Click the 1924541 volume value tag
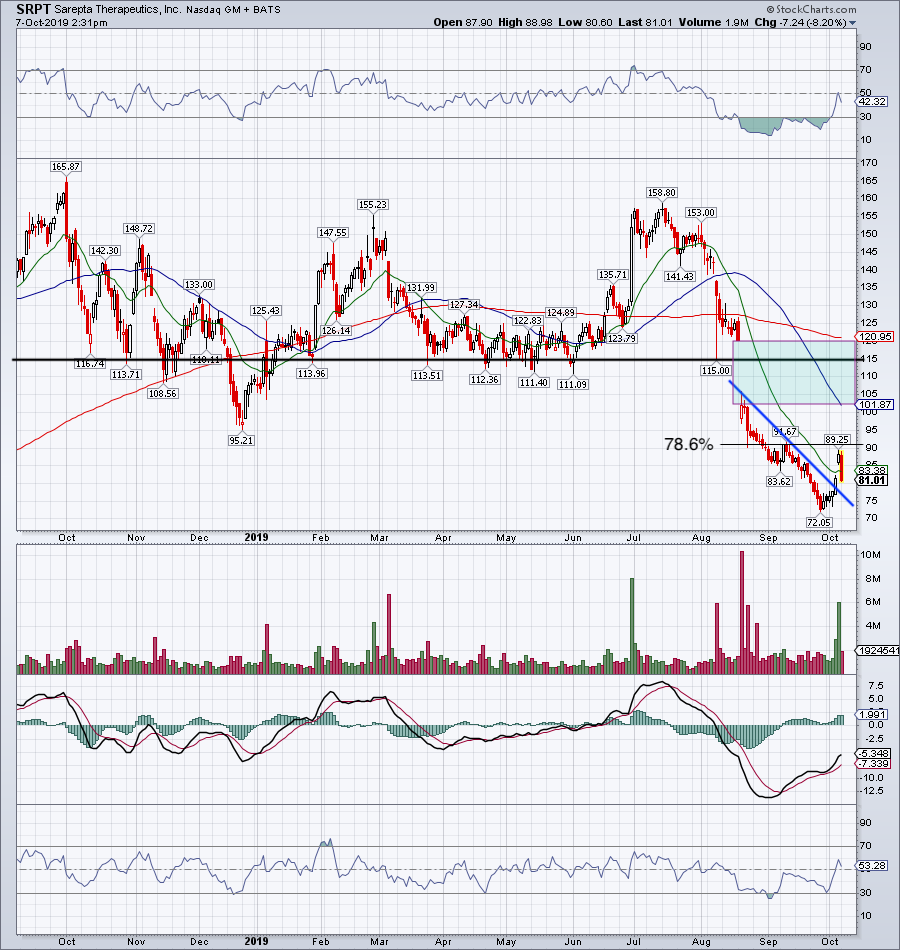 878,651
